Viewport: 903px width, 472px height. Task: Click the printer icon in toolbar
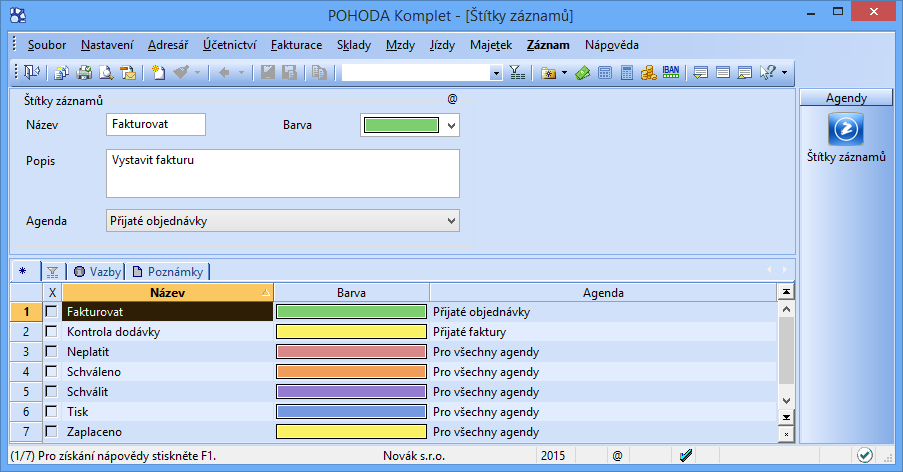coord(84,73)
